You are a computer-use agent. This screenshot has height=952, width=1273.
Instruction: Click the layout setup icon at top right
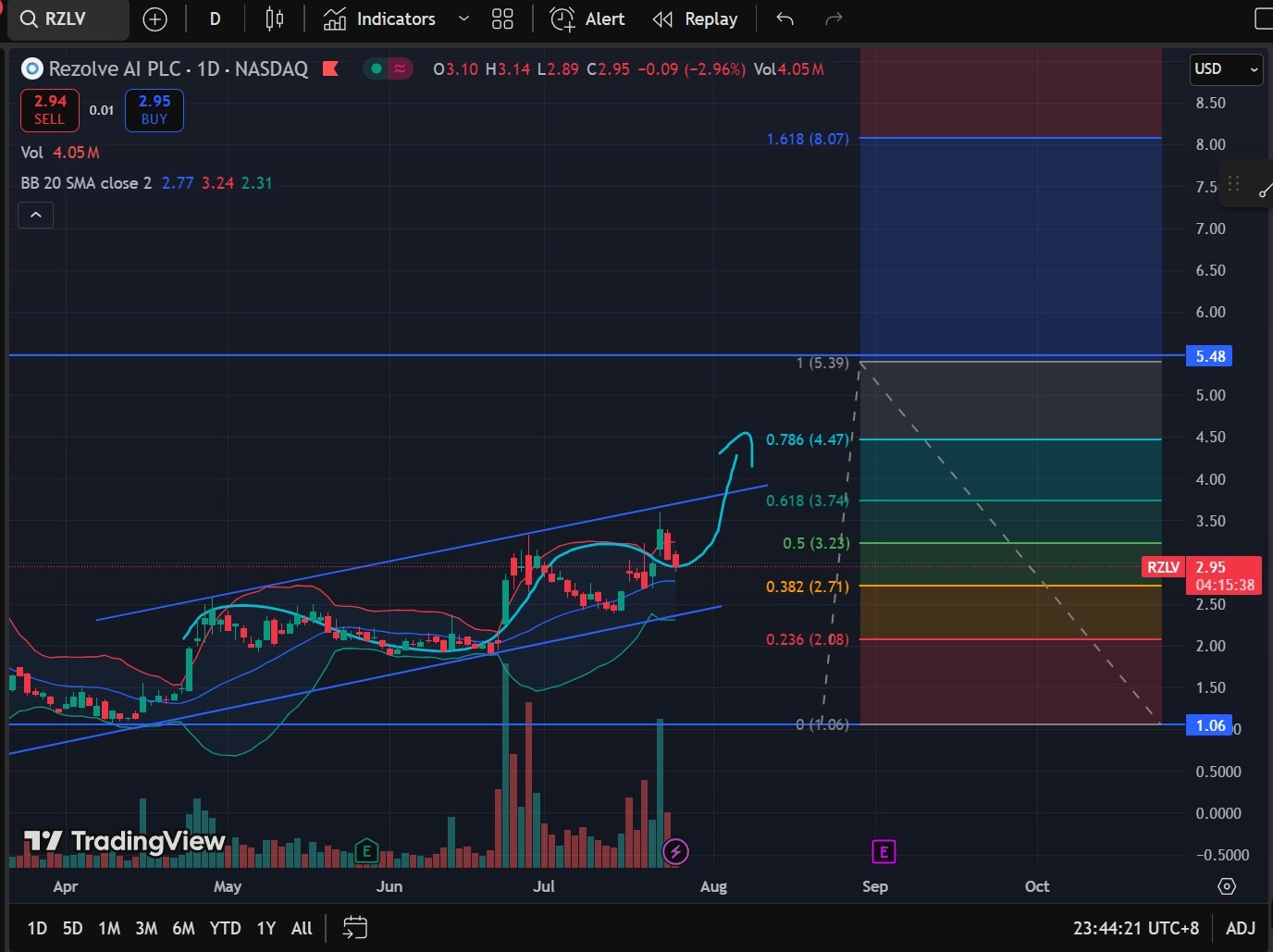(x=1263, y=19)
